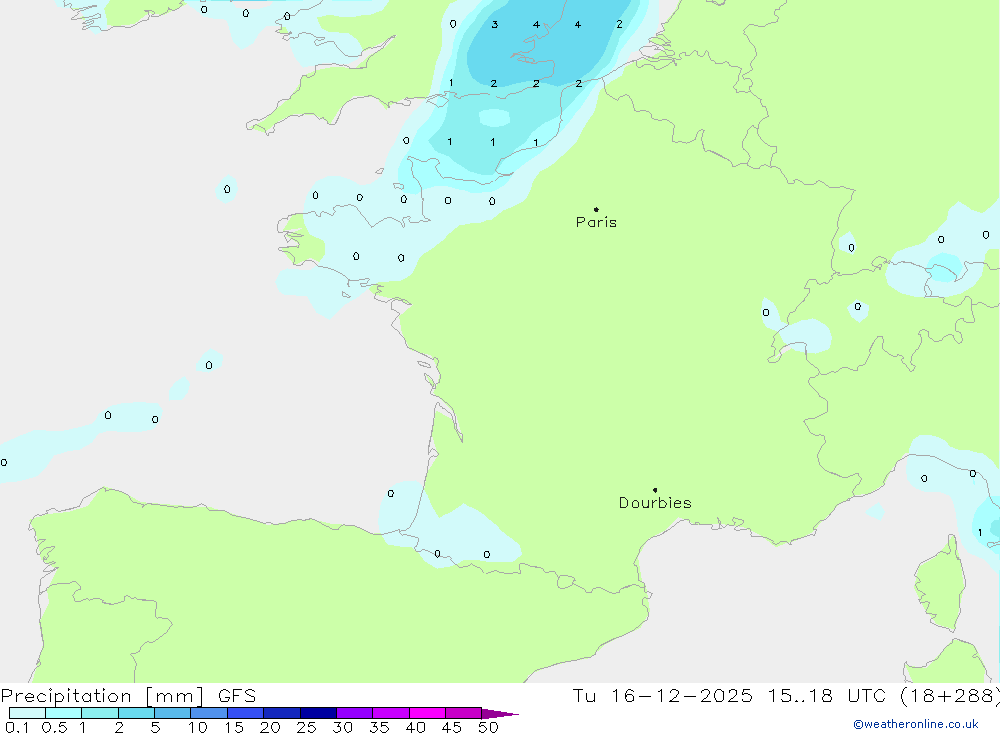Viewport: 1000px width, 733px height.
Task: Click the '40' legend scale label
Action: 415,727
